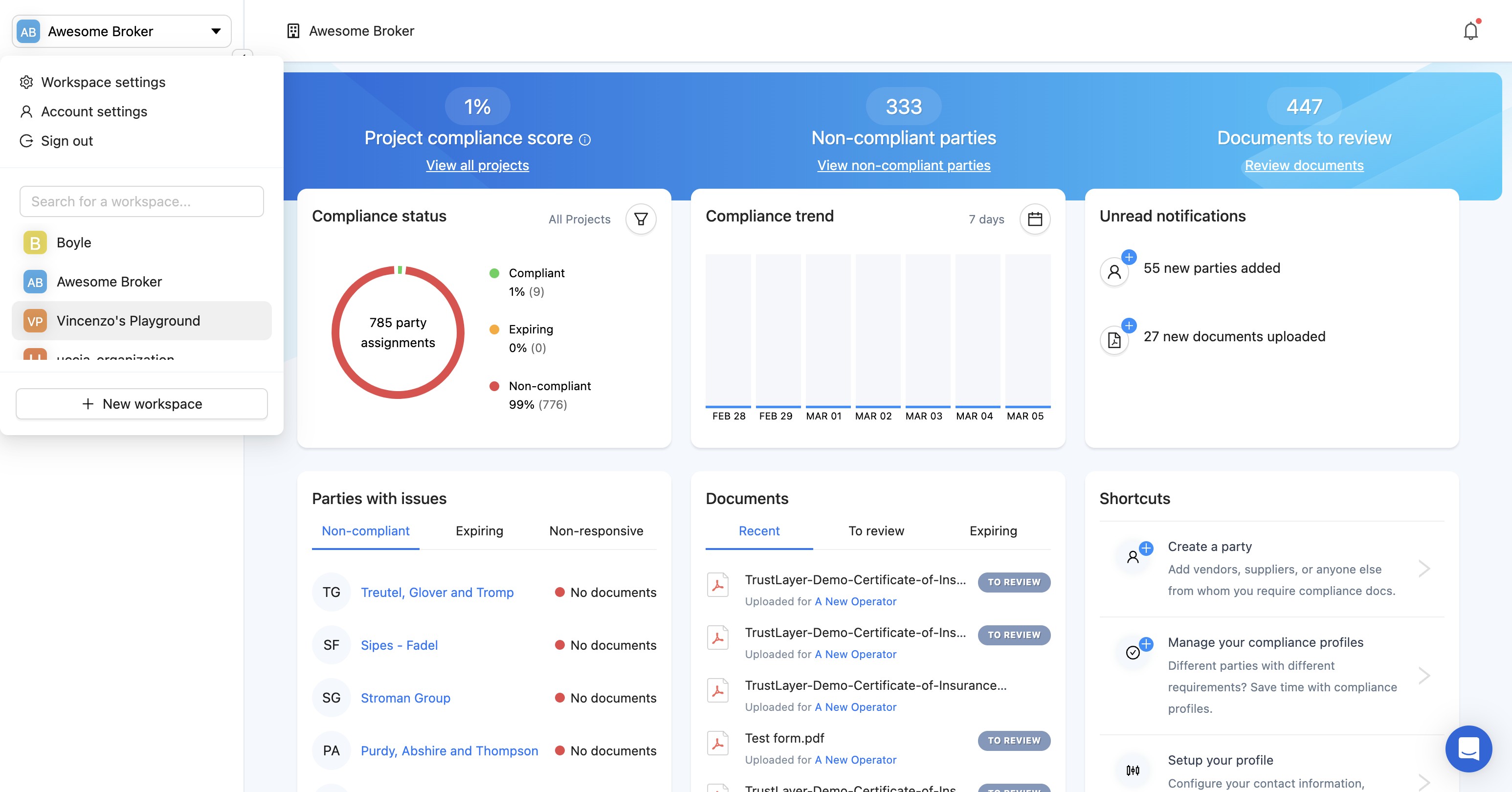Expand Manage your compliance profiles chevron
The height and width of the screenshot is (792, 1512).
coord(1424,675)
